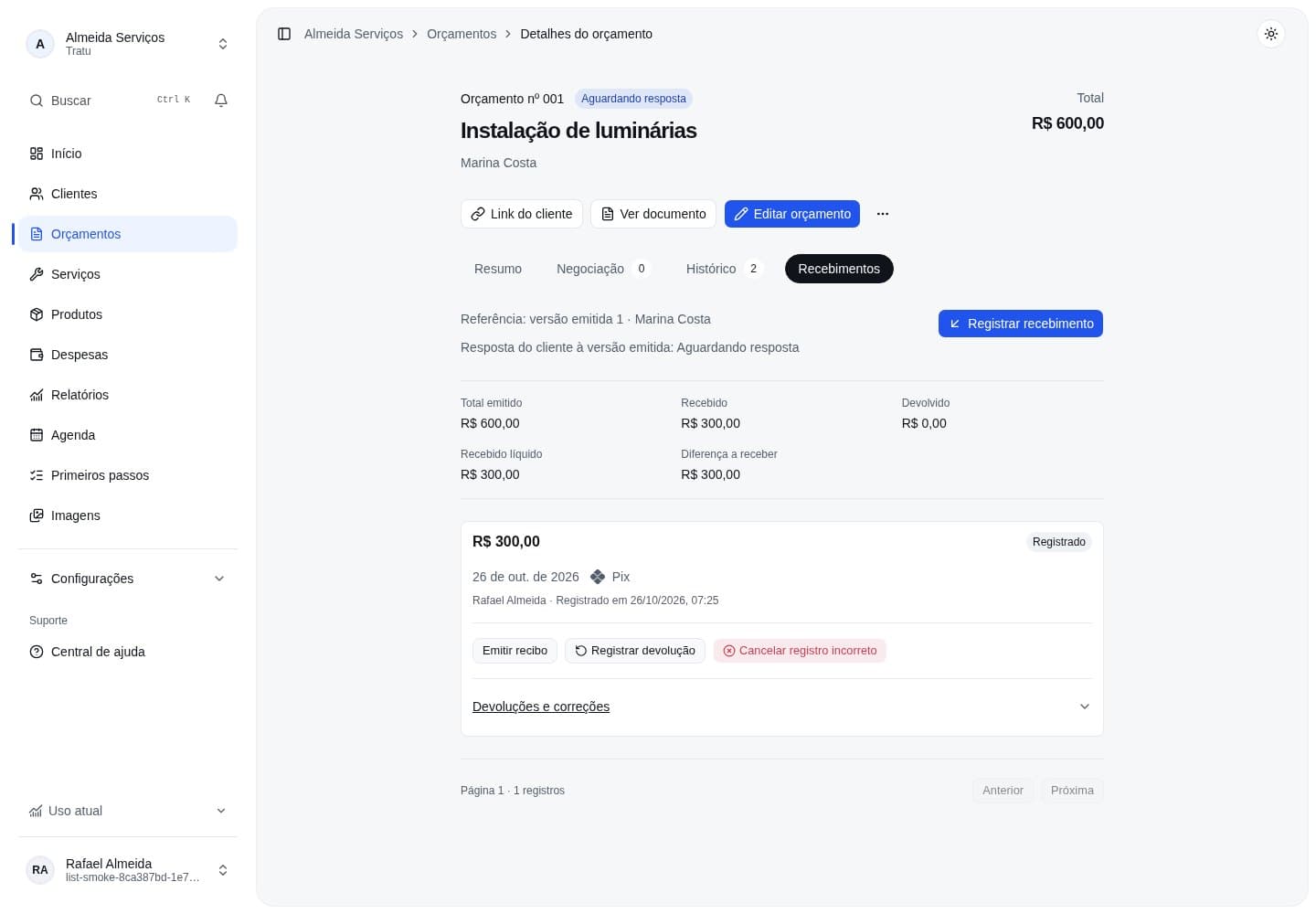The height and width of the screenshot is (914, 1316).
Task: Click the RA user avatar
Action: 40,870
